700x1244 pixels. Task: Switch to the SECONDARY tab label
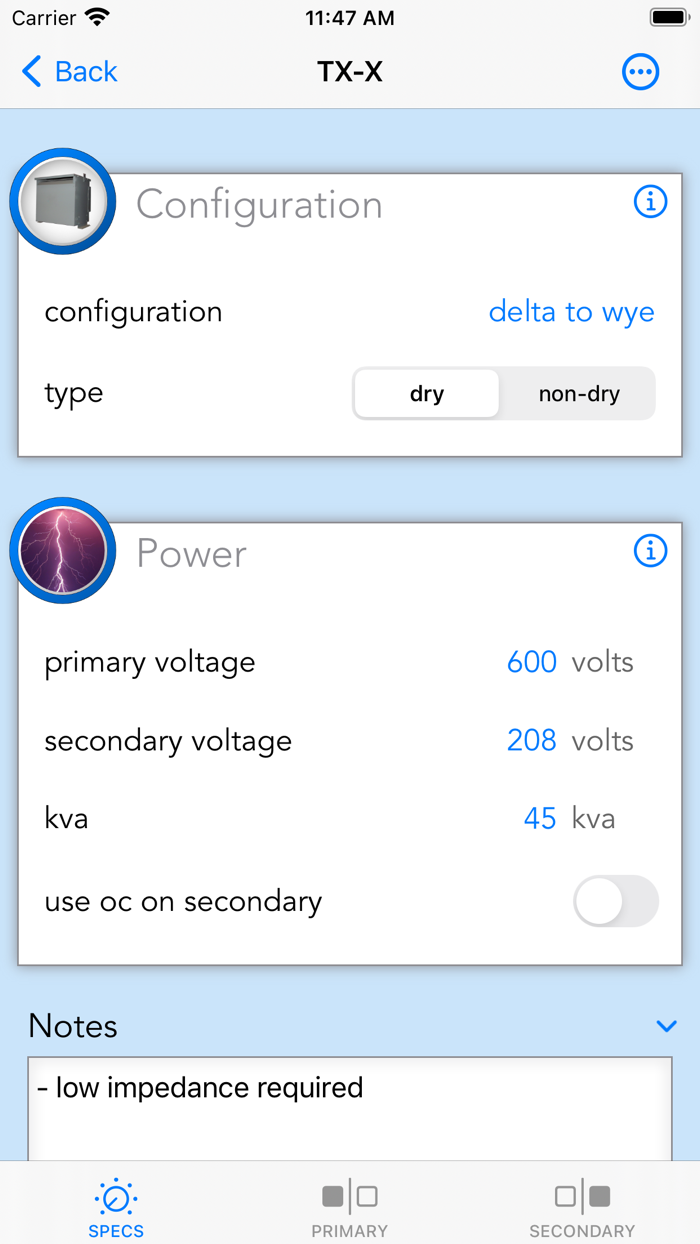pyautogui.click(x=582, y=1231)
